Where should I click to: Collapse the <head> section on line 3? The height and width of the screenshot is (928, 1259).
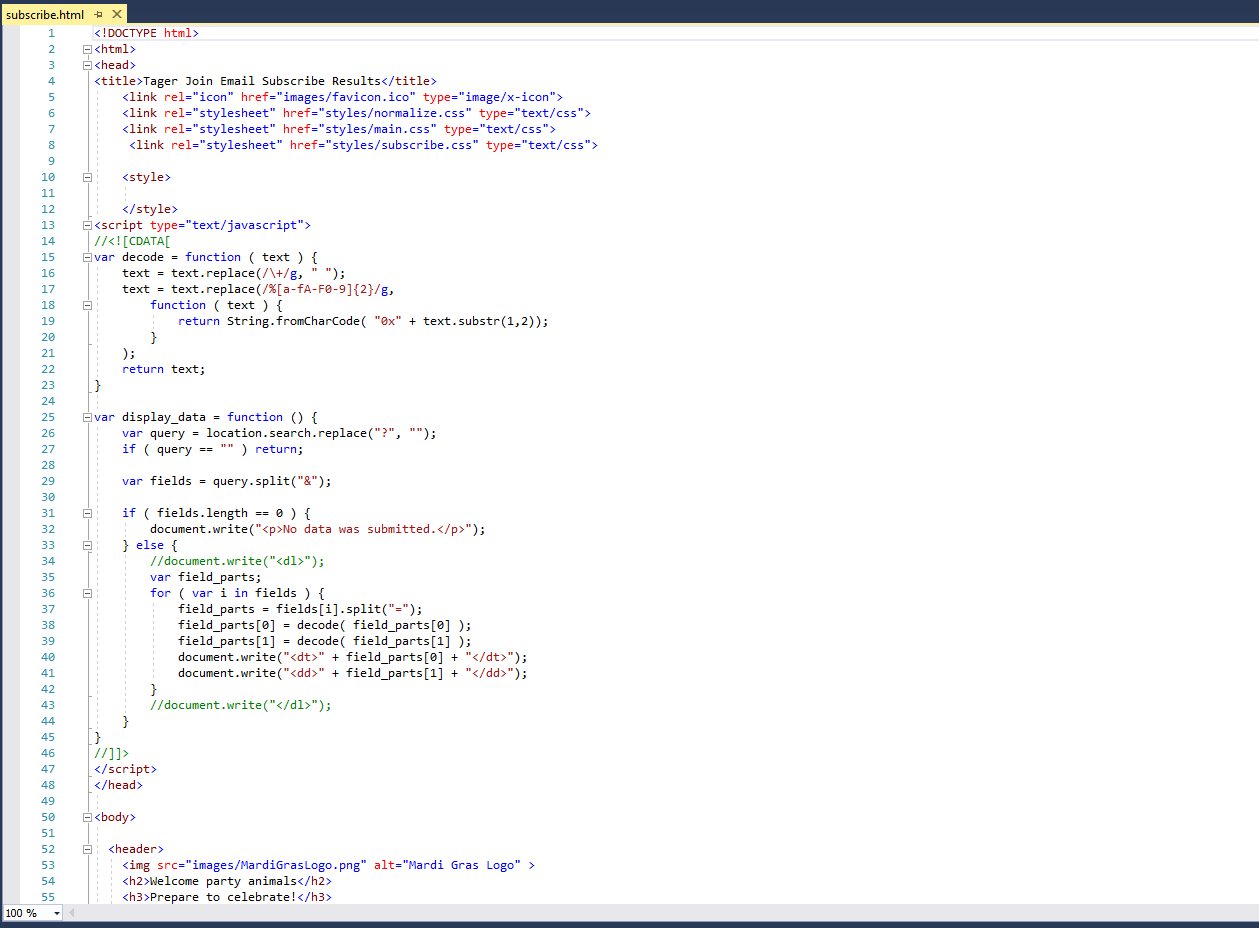tap(88, 65)
